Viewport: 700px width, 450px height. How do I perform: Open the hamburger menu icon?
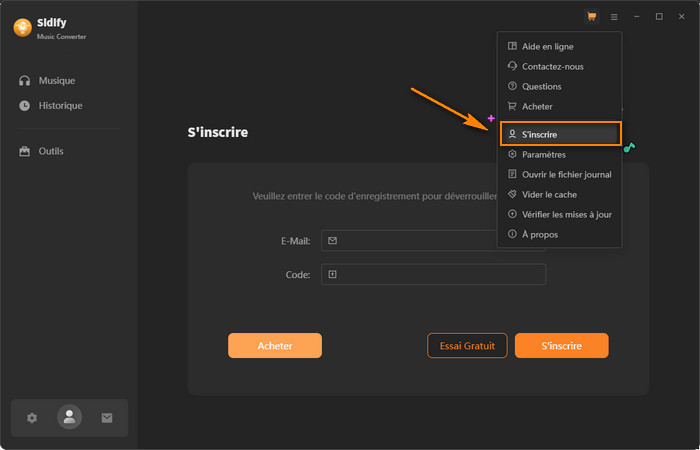pos(614,17)
